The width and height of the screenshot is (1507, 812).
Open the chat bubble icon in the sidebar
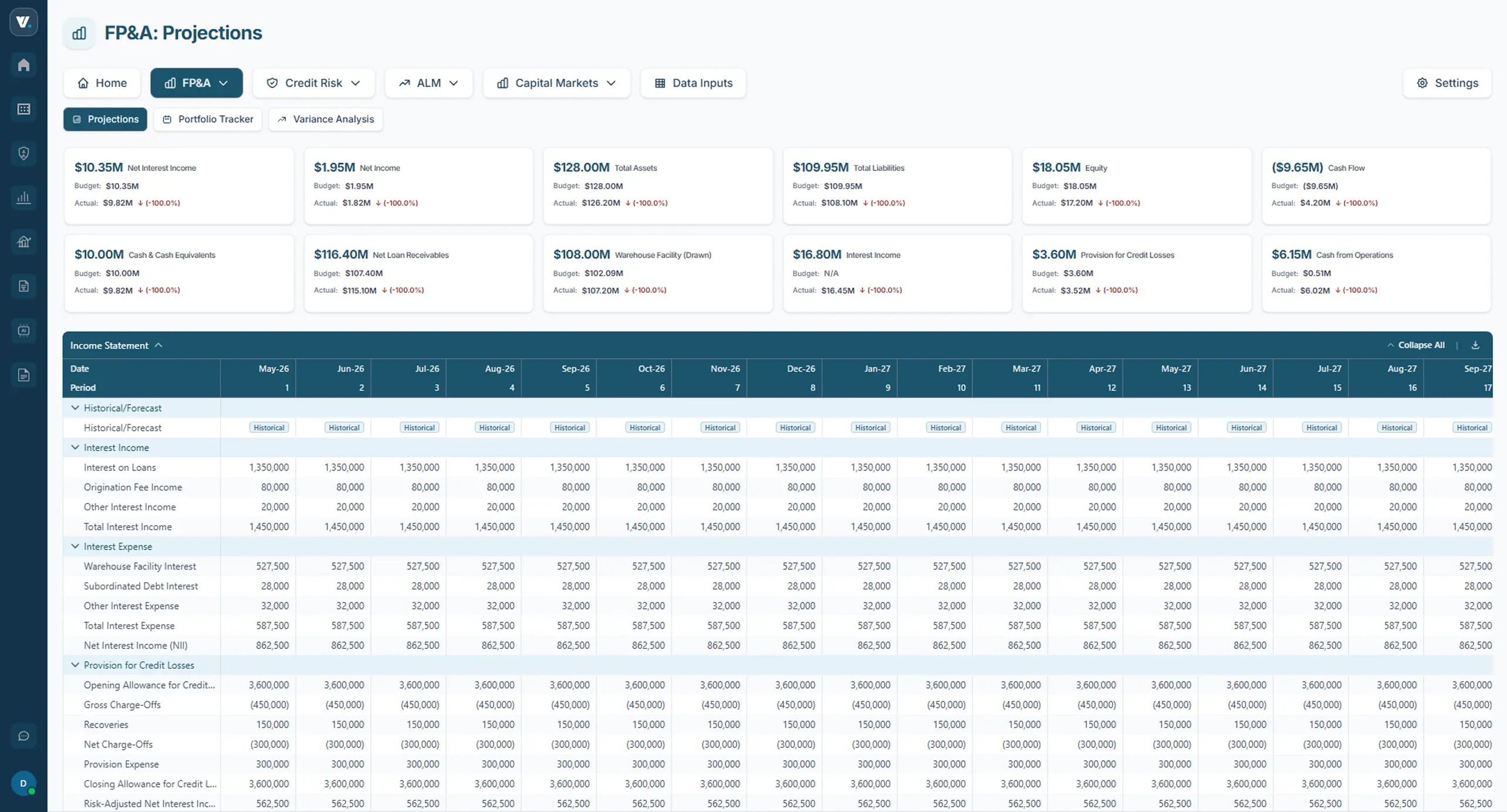[x=23, y=736]
